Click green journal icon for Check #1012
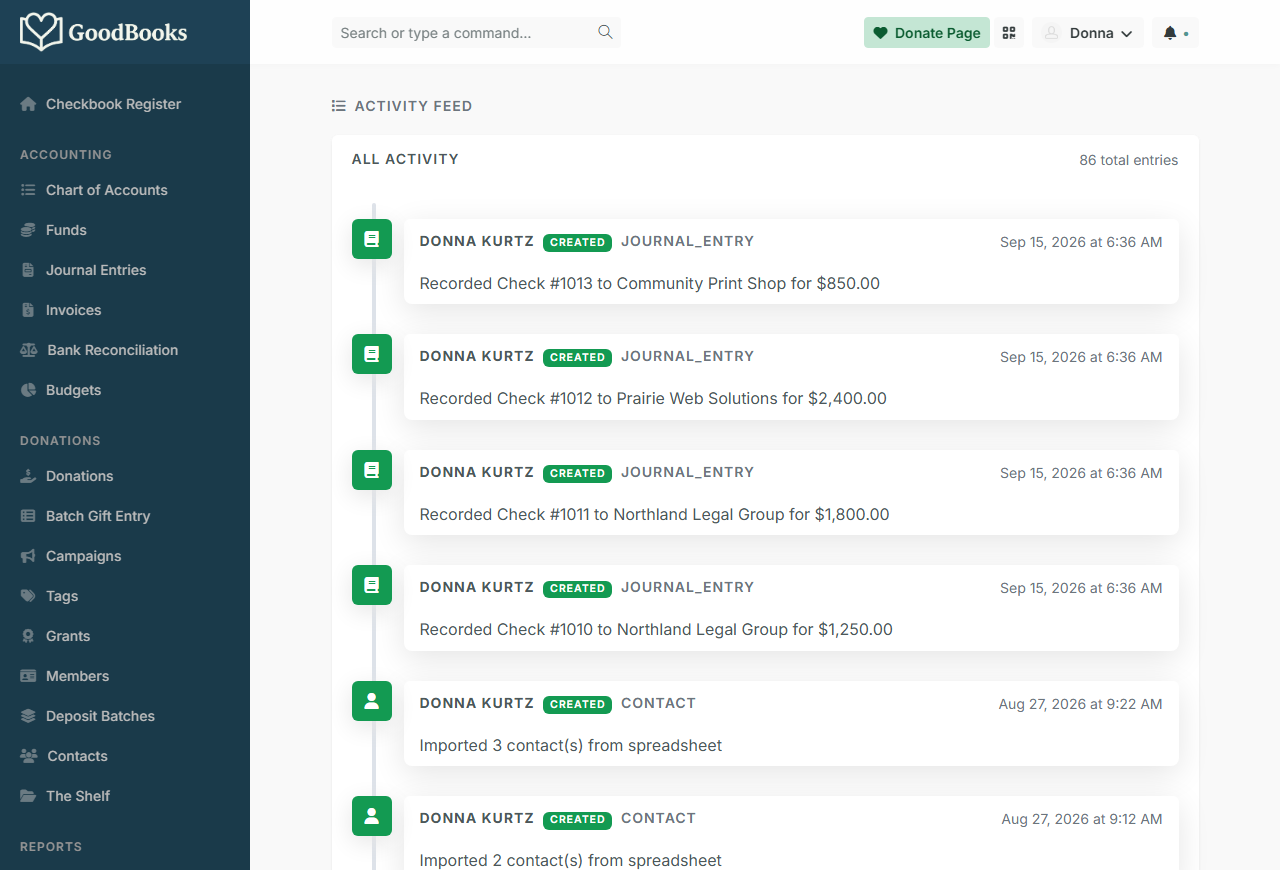1280x870 pixels. [x=372, y=354]
